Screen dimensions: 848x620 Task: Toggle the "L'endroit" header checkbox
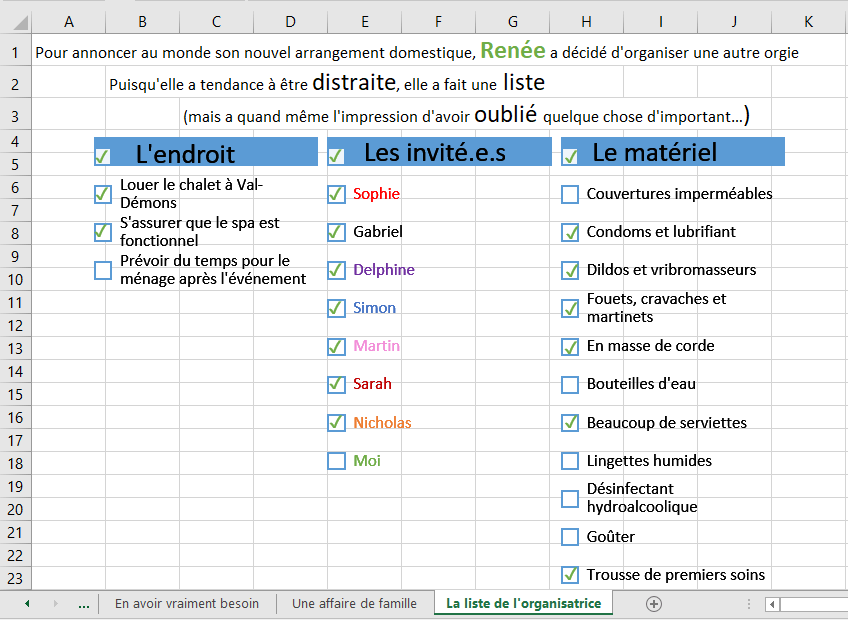102,156
